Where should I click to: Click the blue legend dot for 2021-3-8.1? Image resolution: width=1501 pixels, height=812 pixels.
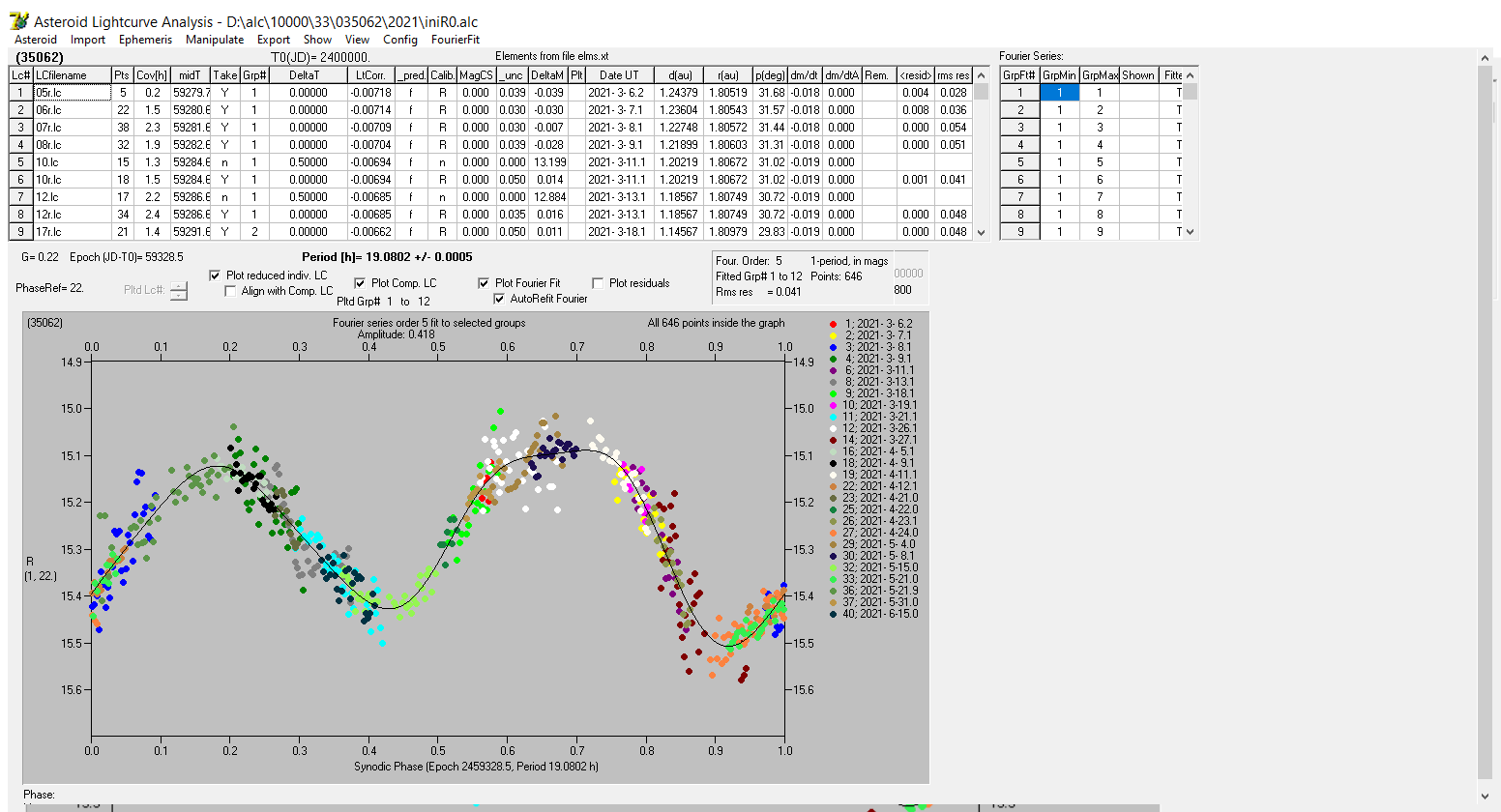point(834,347)
